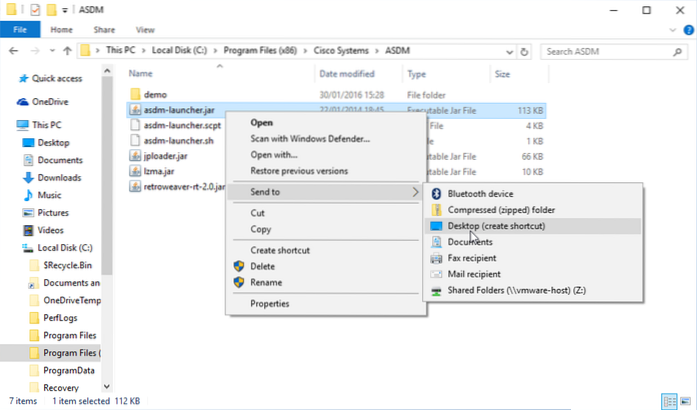Click the Fax recipient icon

pyautogui.click(x=436, y=258)
